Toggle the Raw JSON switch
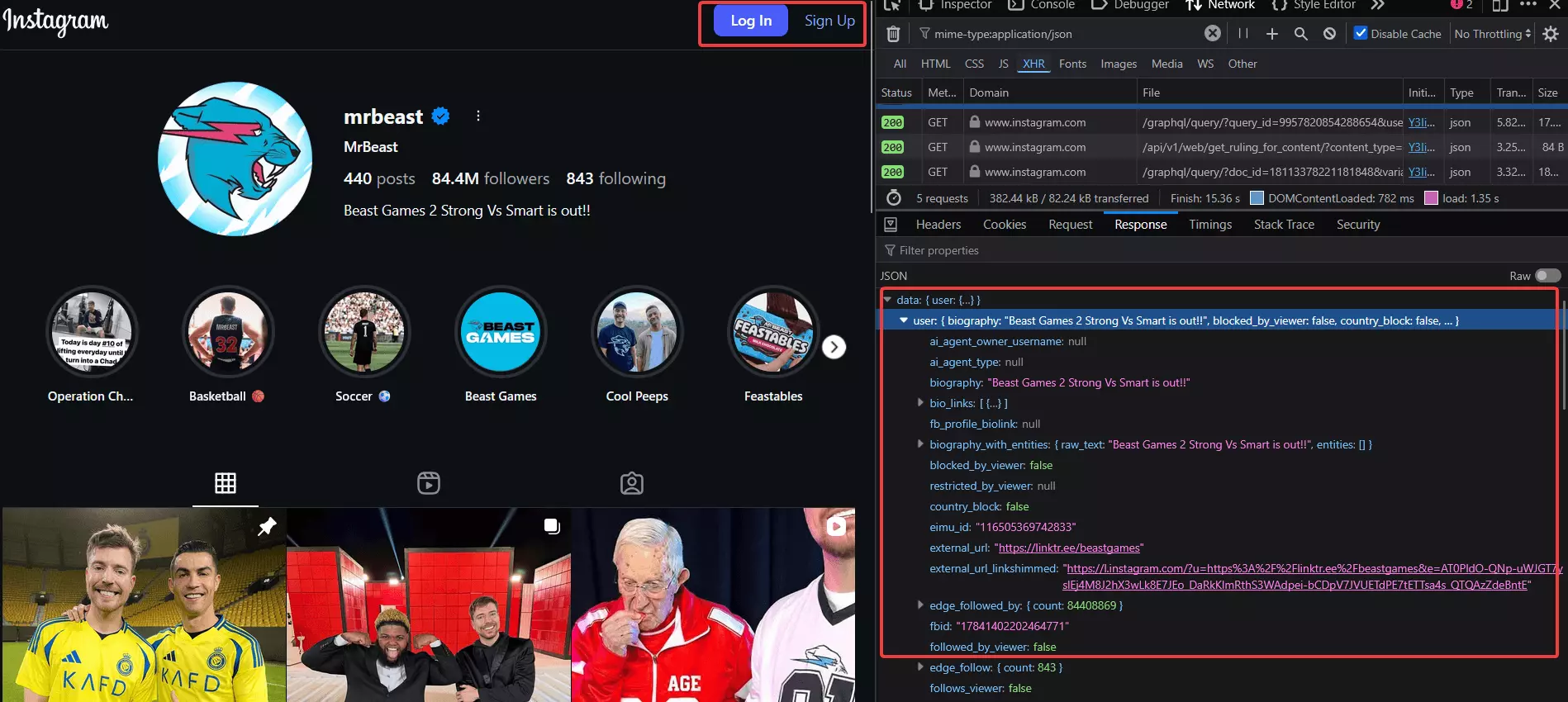This screenshot has height=702, width=1568. pyautogui.click(x=1547, y=276)
